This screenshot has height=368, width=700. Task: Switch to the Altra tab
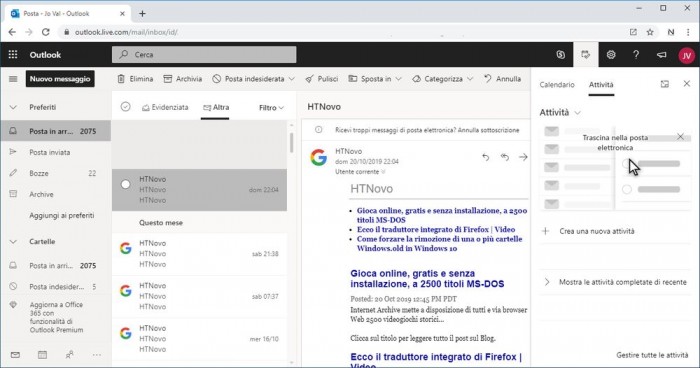[x=216, y=107]
